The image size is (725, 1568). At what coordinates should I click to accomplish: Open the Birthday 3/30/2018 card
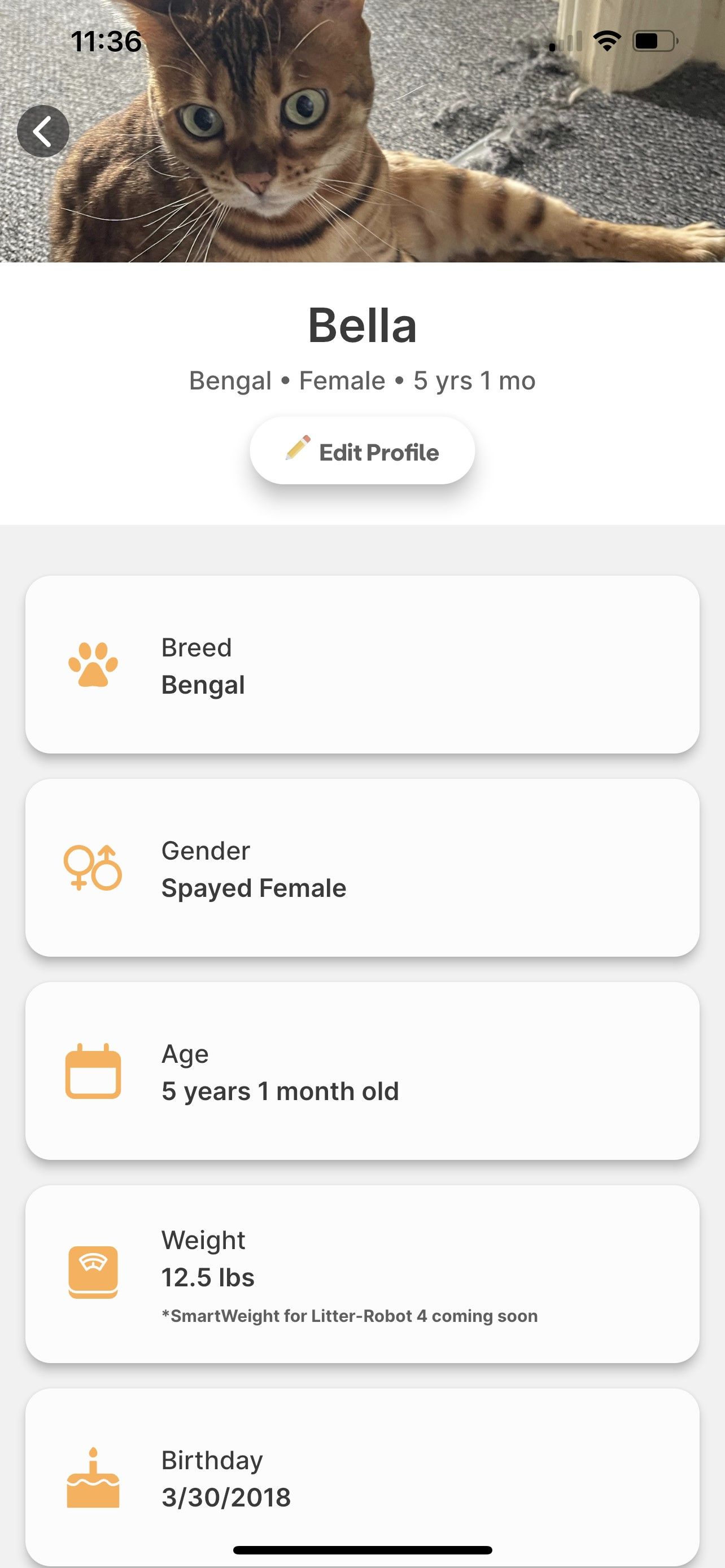[x=362, y=1477]
